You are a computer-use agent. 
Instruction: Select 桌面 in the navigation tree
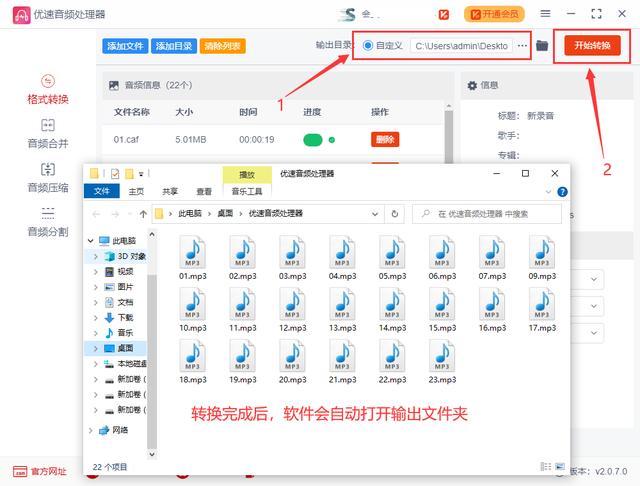(125, 348)
